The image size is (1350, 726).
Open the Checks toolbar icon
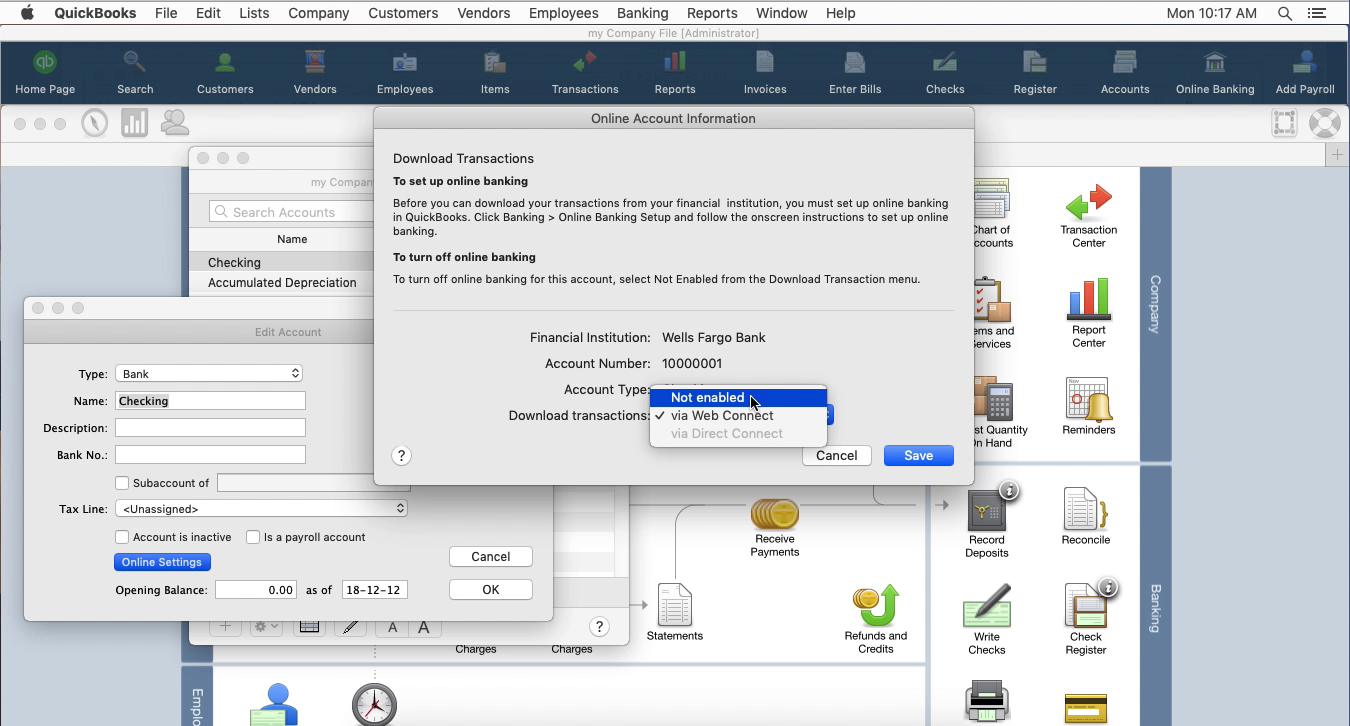[945, 72]
